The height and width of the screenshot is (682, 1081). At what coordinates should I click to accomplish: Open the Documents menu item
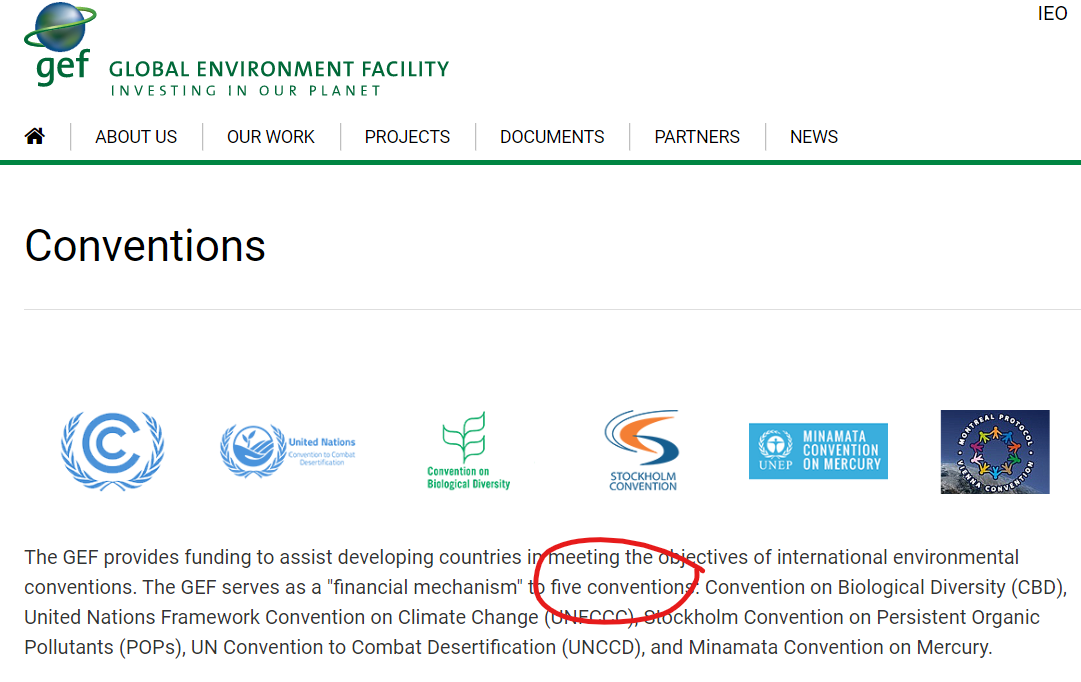click(552, 137)
